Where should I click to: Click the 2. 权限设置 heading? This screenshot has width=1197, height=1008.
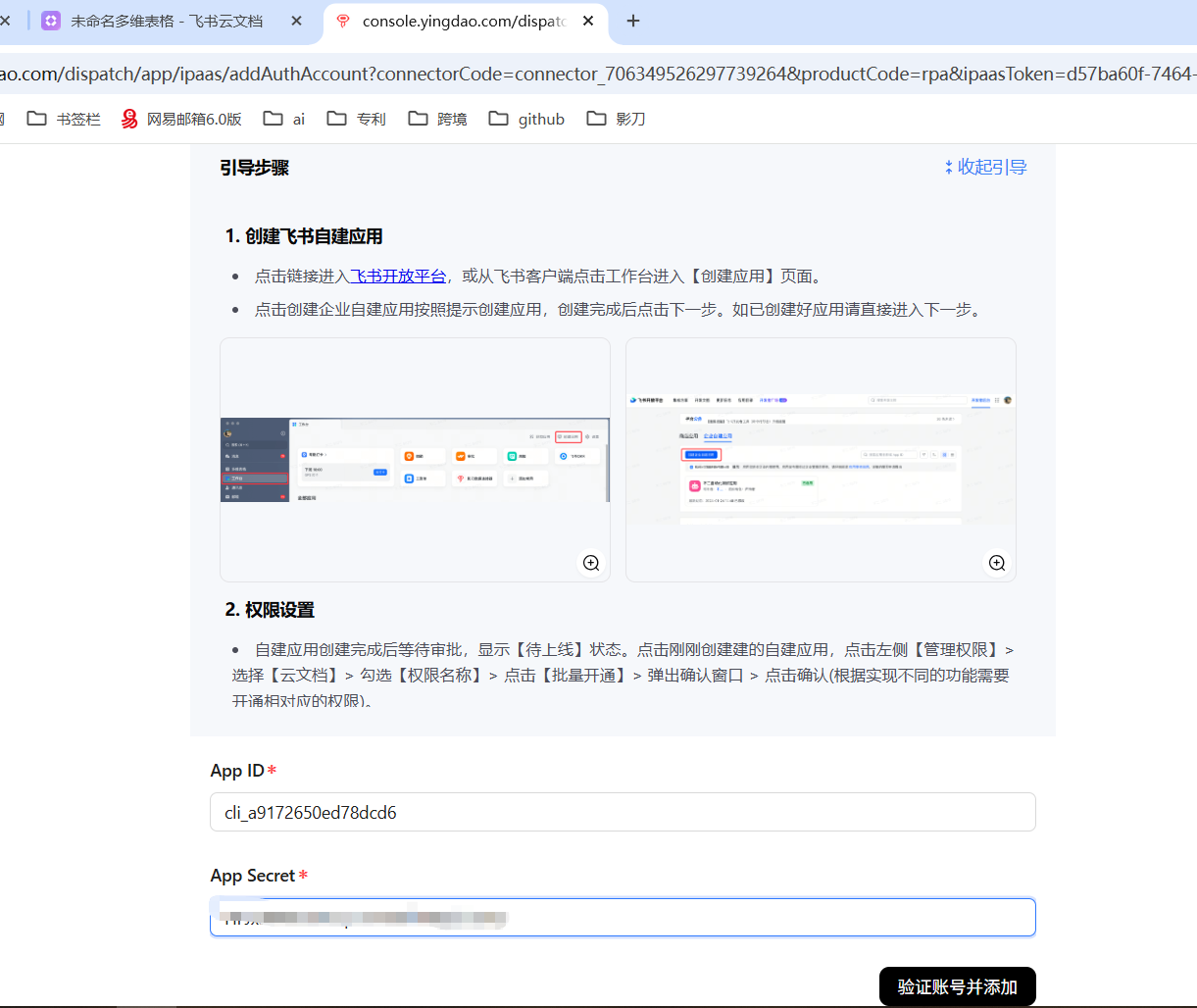point(270,610)
